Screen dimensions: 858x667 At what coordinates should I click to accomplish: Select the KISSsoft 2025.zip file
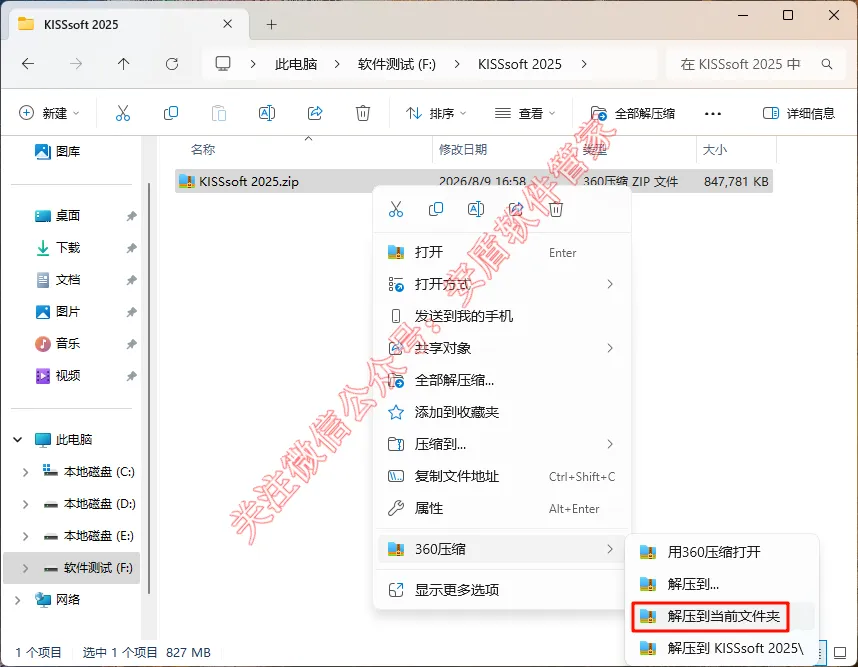(473, 181)
